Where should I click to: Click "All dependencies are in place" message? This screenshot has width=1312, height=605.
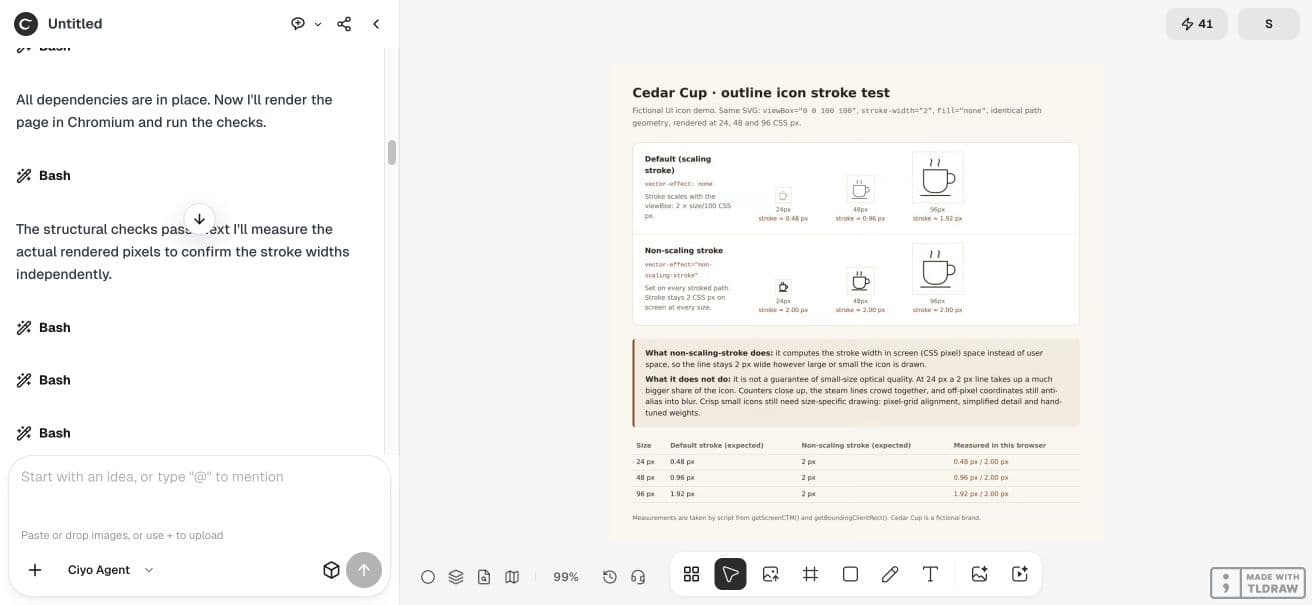174,111
